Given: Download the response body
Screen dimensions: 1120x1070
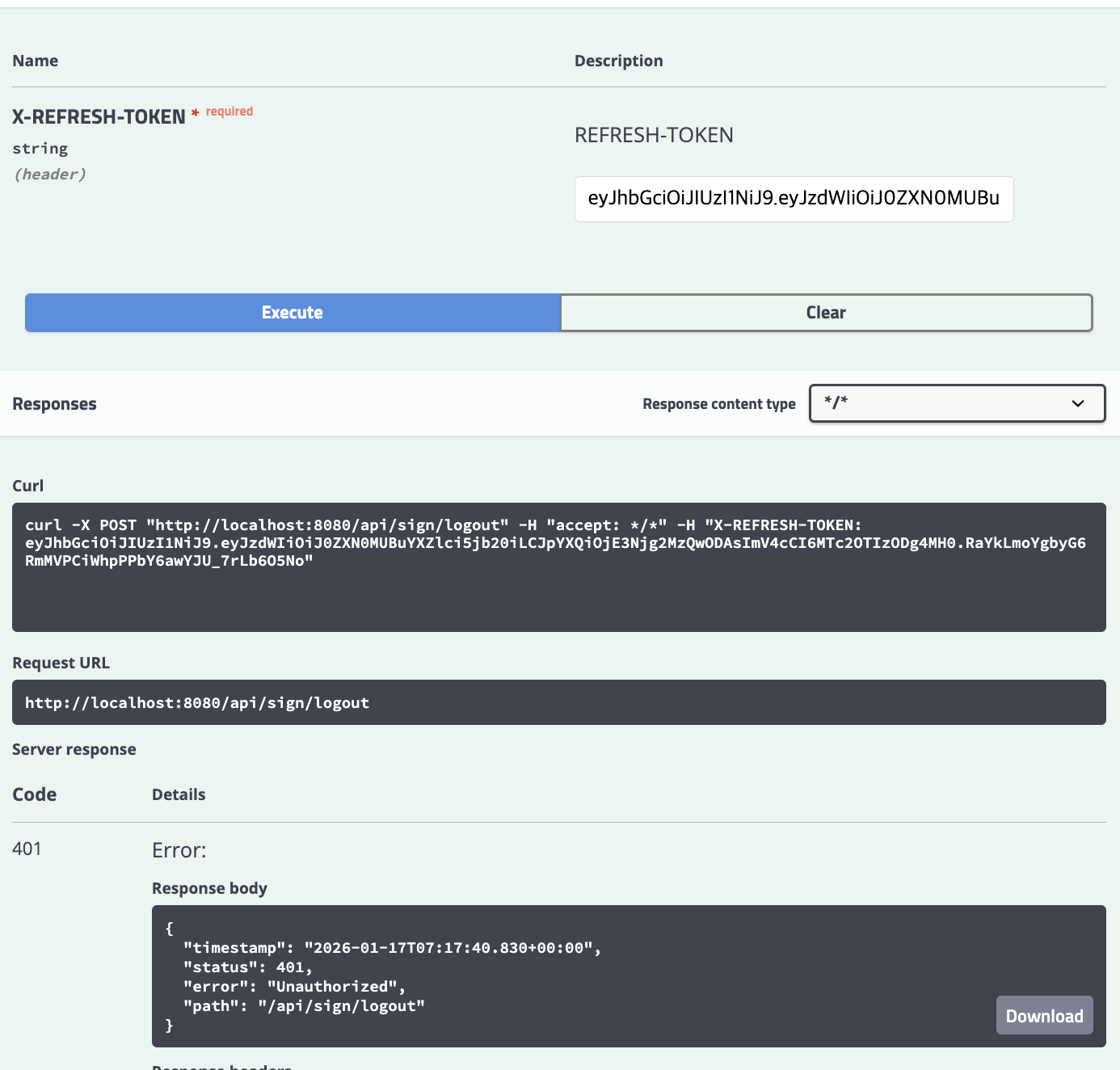Looking at the screenshot, I should 1044,1016.
